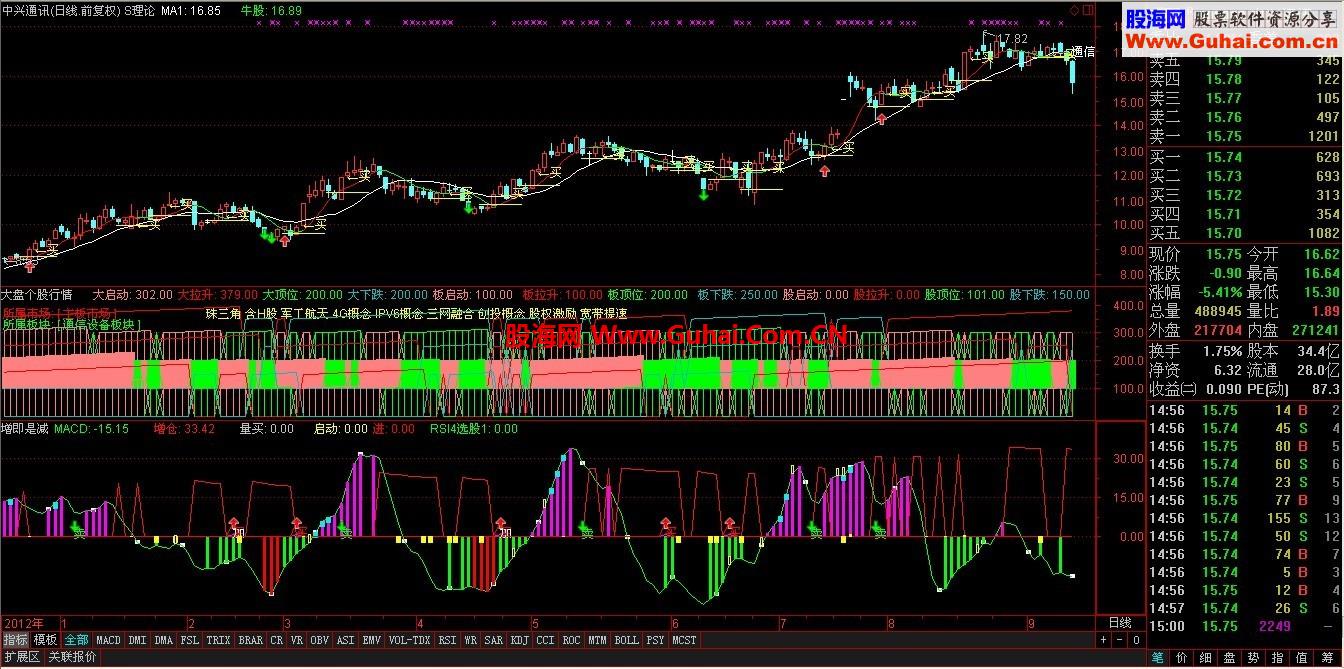Select the 全部 indicator tab

pyautogui.click(x=76, y=640)
